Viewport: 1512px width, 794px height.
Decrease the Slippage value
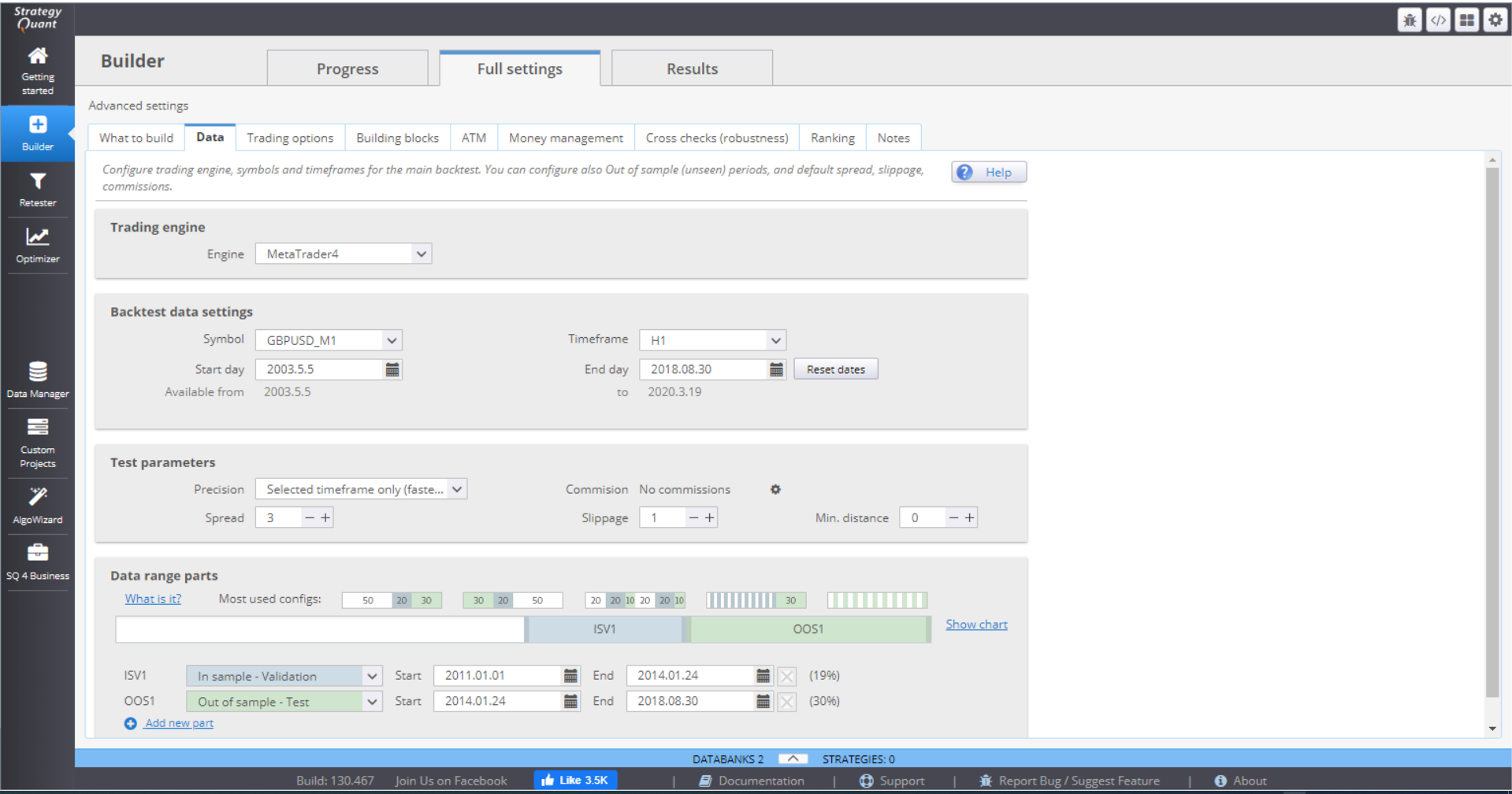tap(693, 518)
